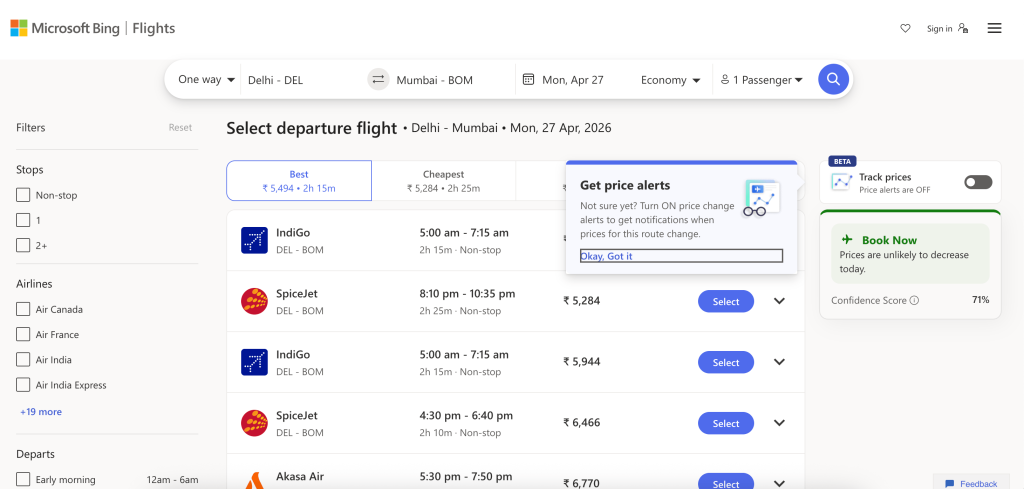Expand details for SpiceJet ₹ 6,466 flight
Screen dimensions: 1024x489
click(779, 422)
